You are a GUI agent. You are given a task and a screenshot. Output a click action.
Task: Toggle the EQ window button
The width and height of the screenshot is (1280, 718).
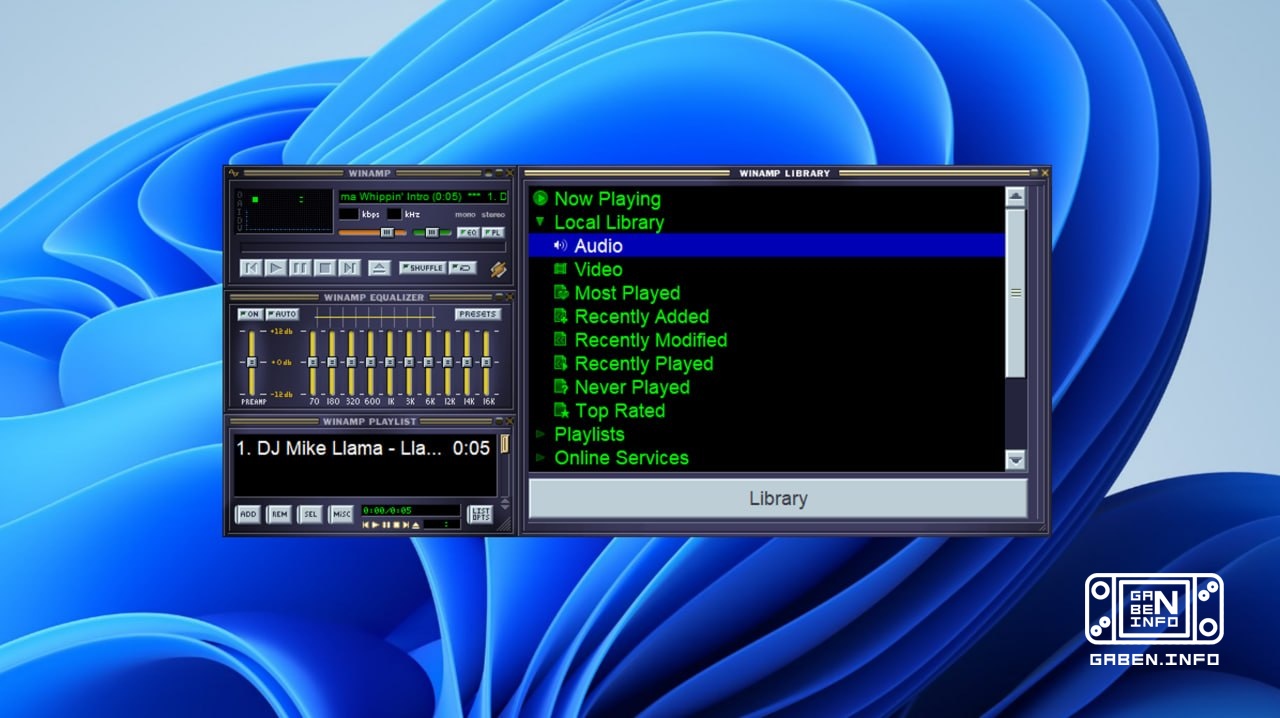point(468,232)
